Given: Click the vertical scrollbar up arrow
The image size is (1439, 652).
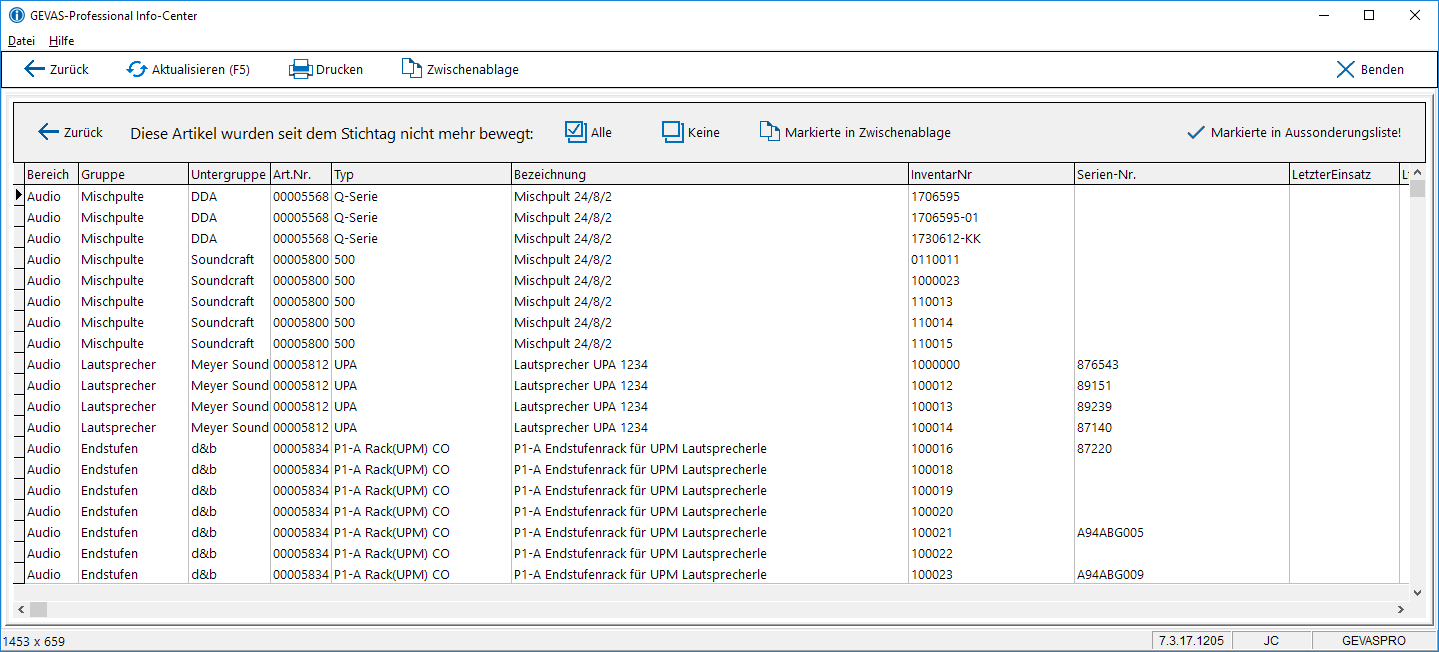Looking at the screenshot, I should [x=1417, y=173].
